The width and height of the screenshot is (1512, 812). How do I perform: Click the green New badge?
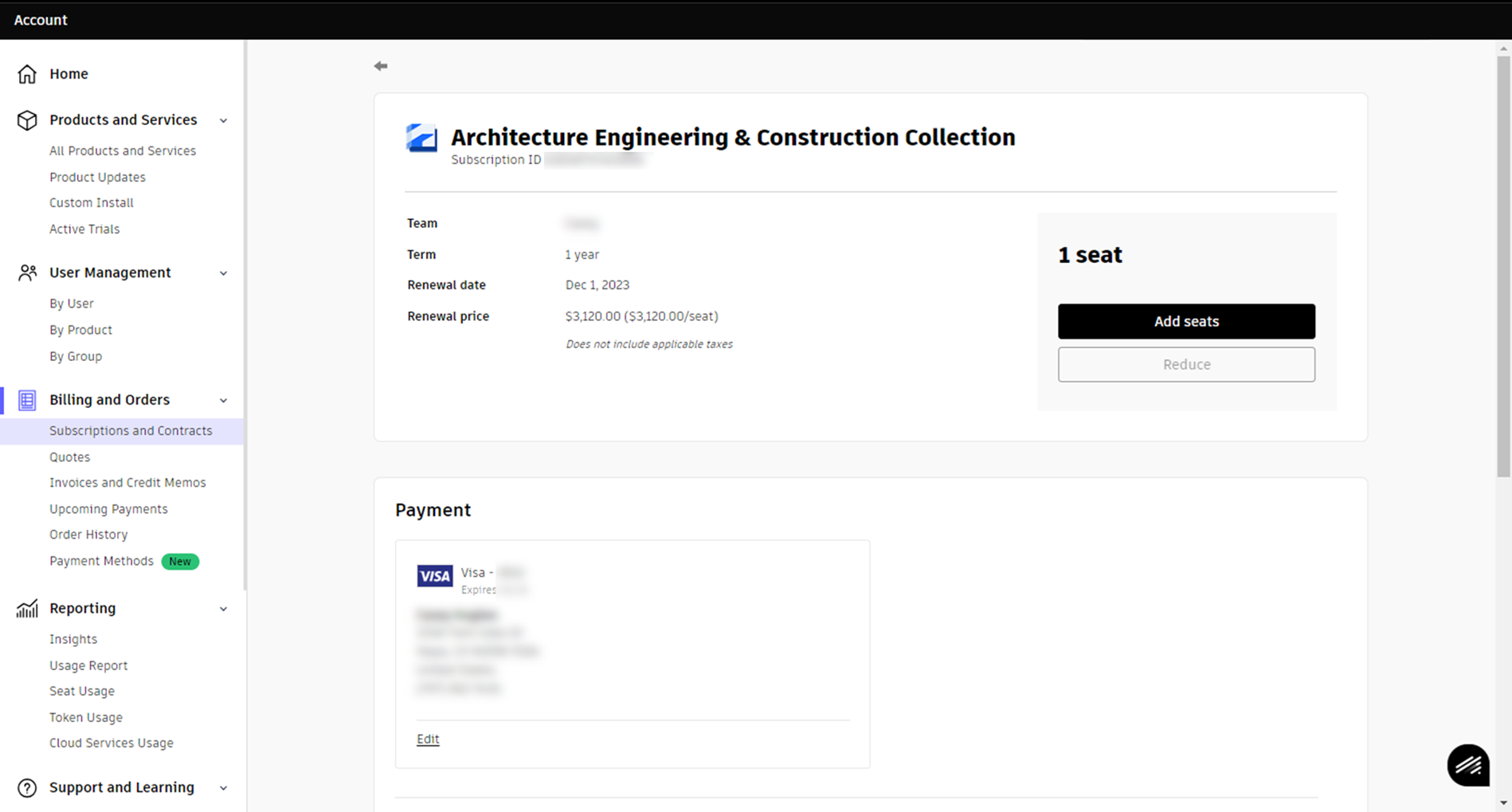[x=180, y=562]
